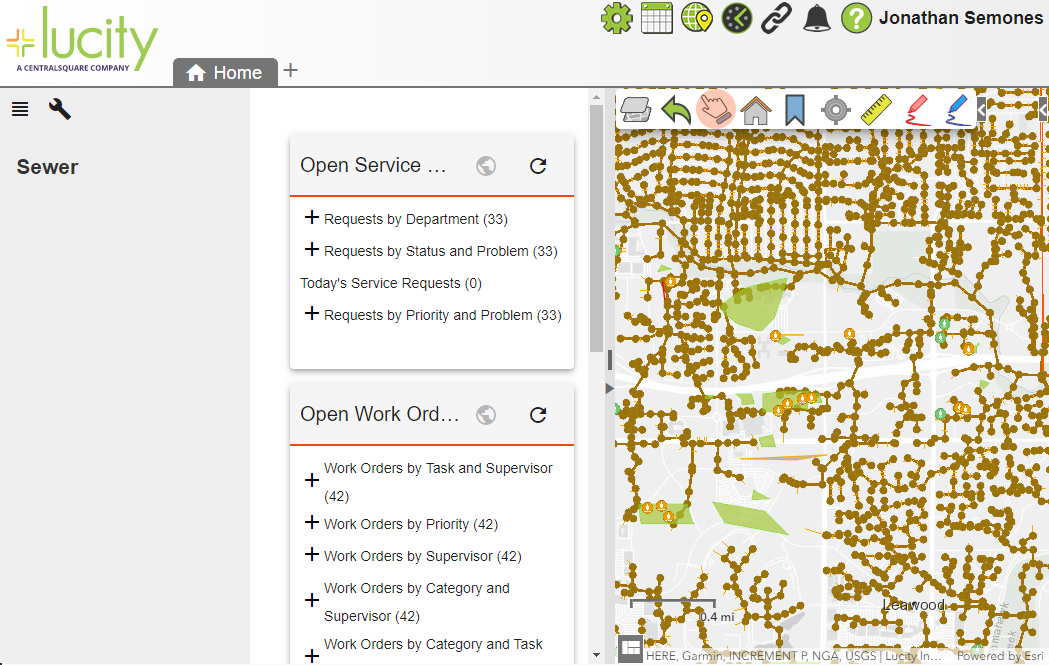Click the map home extent icon
This screenshot has width=1049, height=665.
tap(756, 110)
